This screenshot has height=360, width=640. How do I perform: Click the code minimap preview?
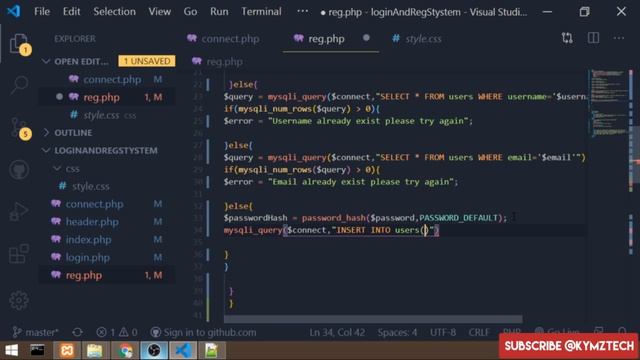[x=609, y=104]
